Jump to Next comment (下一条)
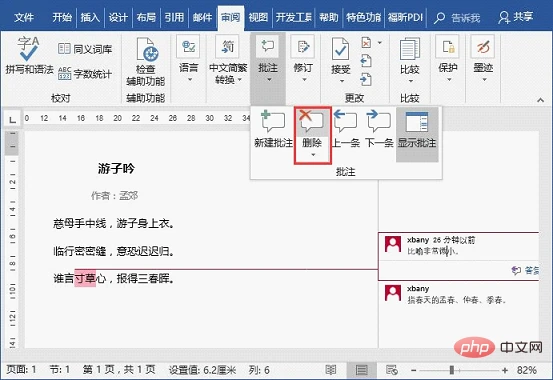This screenshot has width=553, height=380. [x=379, y=129]
